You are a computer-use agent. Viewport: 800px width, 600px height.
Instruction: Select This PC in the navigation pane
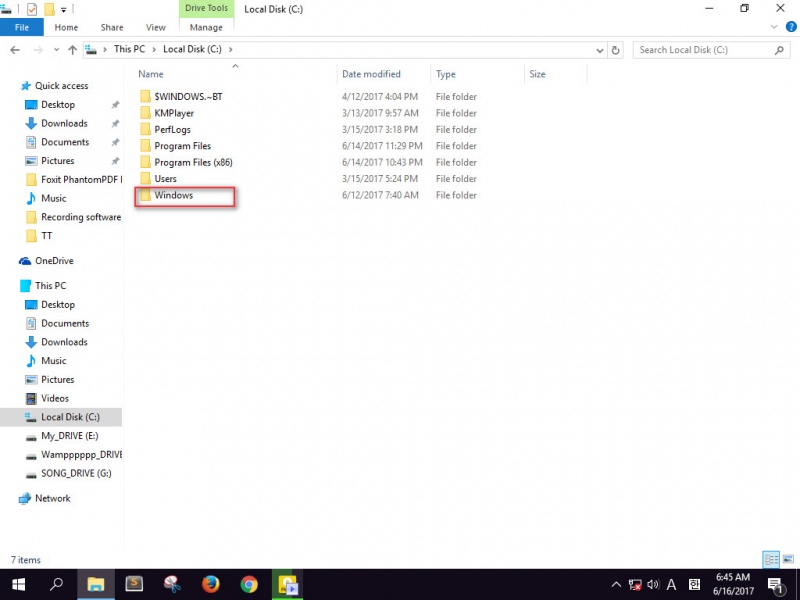coord(50,286)
